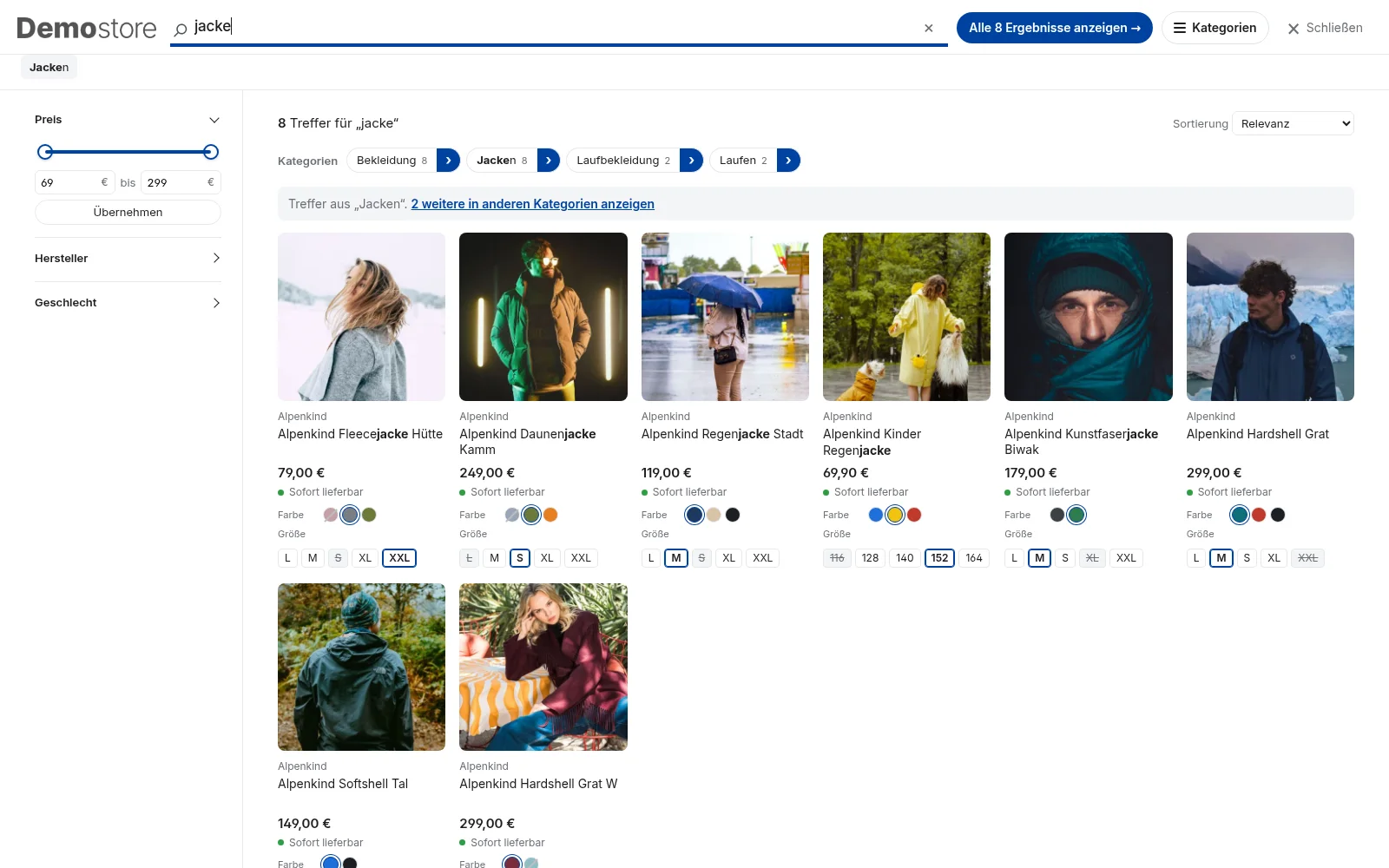Open the Regenjacke Stadt product thumbnail

pos(725,317)
